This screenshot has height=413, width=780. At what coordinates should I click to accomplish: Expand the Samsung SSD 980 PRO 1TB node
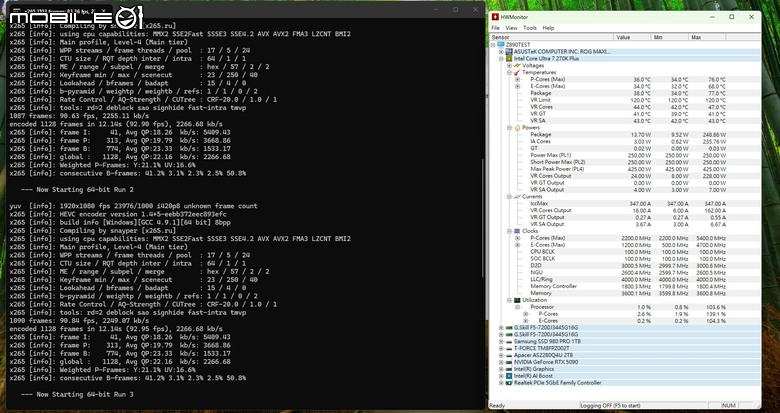pos(501,342)
